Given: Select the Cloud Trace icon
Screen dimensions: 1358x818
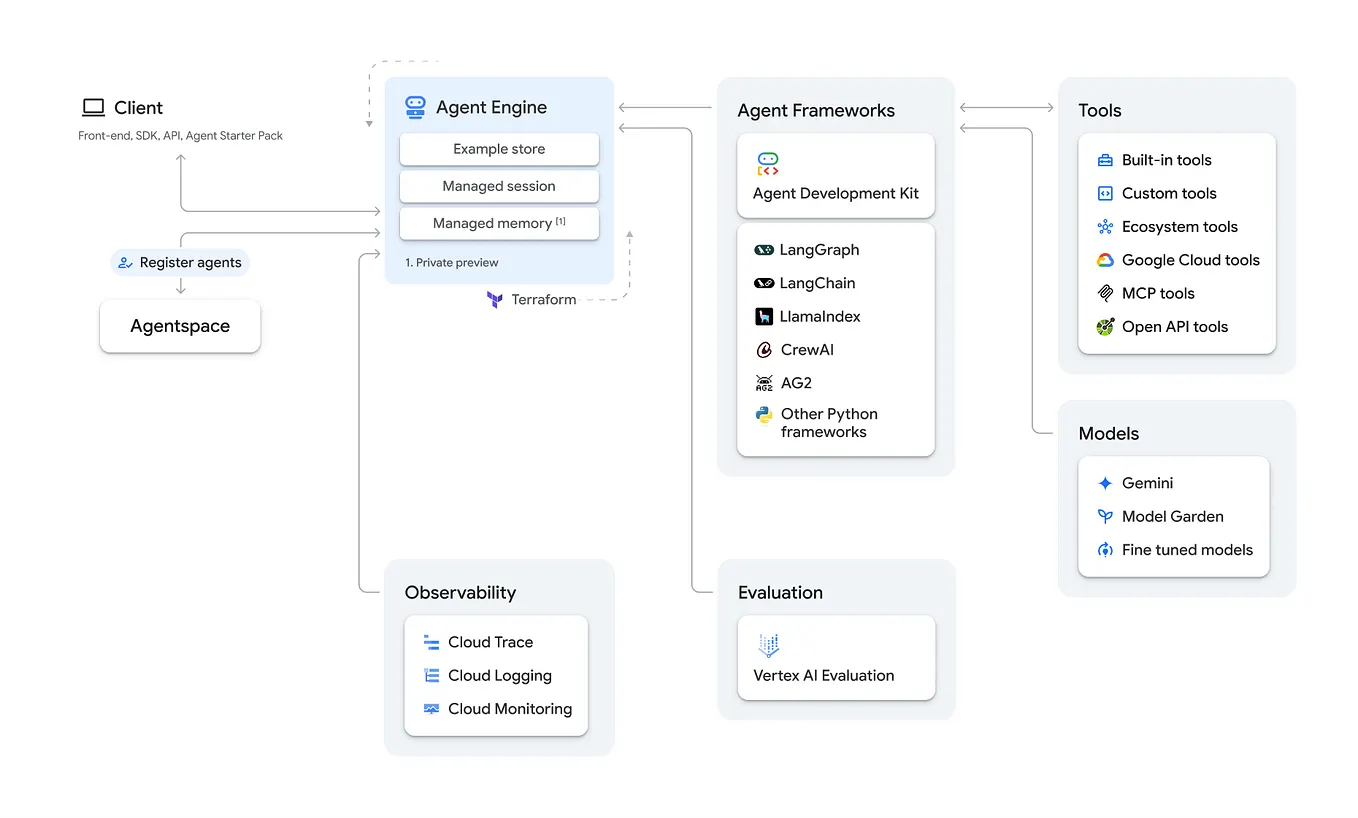Looking at the screenshot, I should (x=432, y=641).
